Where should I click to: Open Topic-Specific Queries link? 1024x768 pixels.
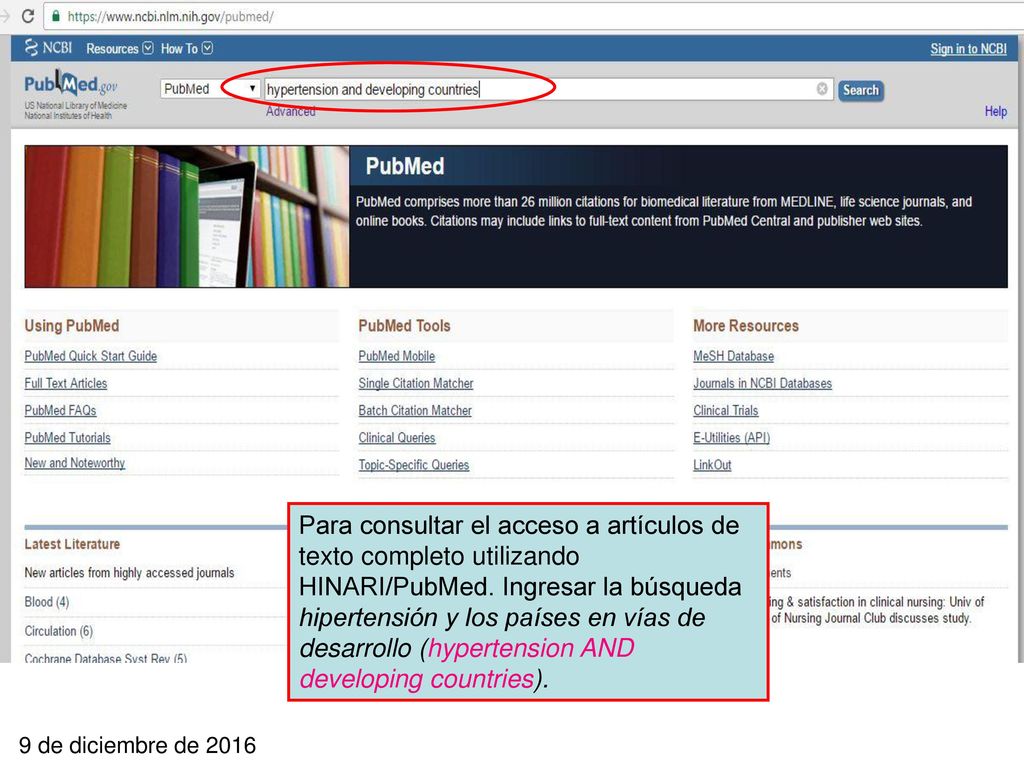(413, 465)
